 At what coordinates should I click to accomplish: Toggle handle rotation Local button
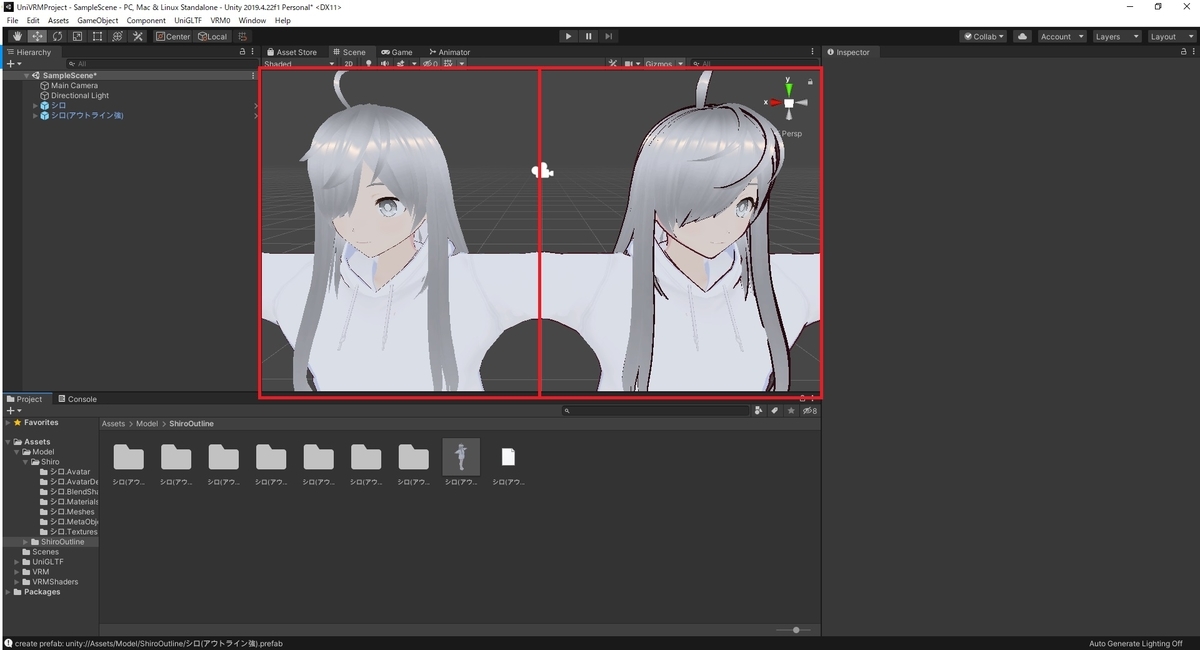[x=212, y=36]
